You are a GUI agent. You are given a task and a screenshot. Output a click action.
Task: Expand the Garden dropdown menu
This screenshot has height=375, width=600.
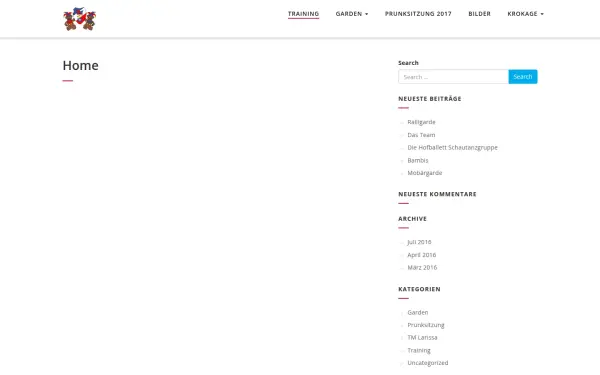pos(352,14)
